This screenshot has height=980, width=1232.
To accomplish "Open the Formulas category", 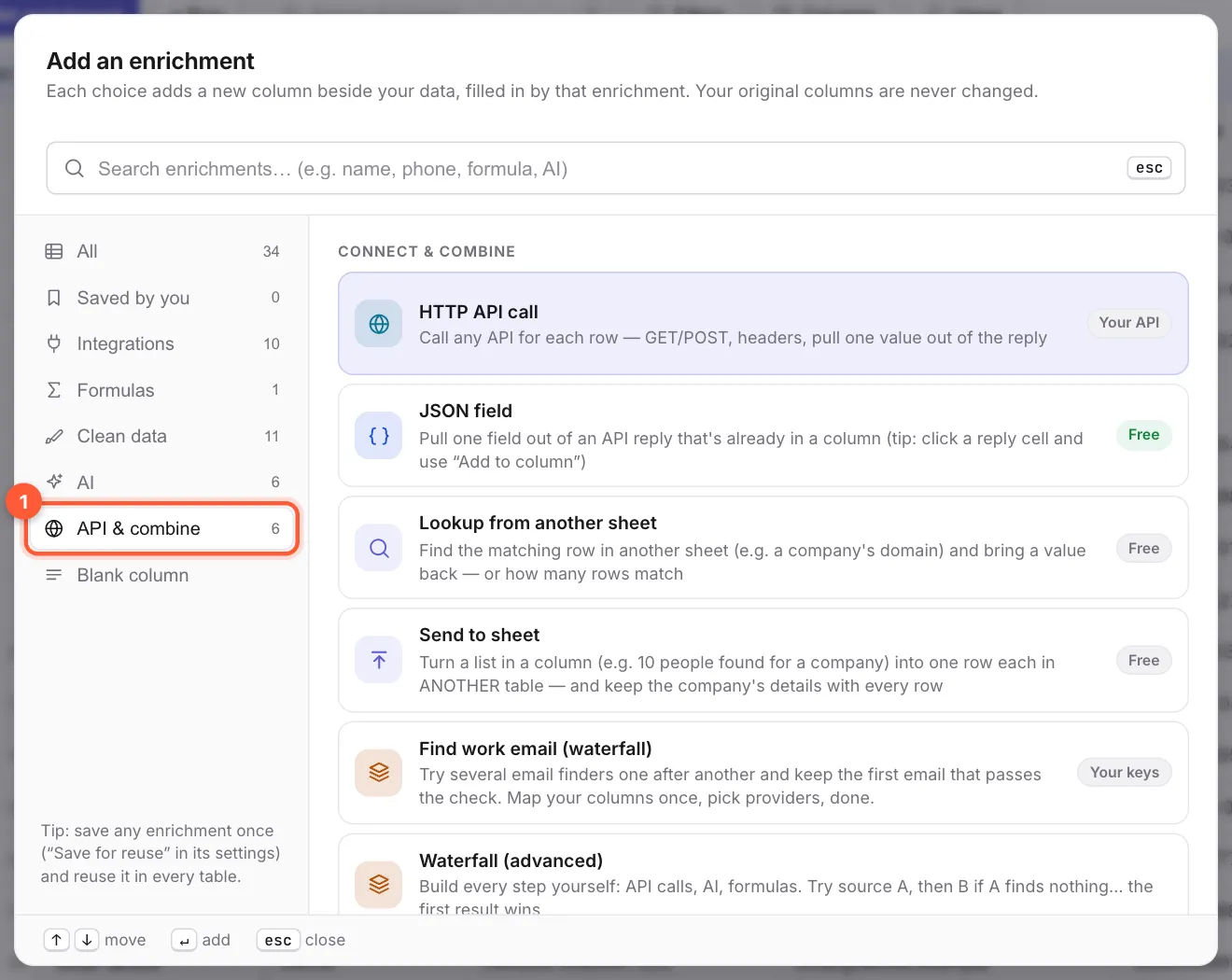I will [x=162, y=390].
